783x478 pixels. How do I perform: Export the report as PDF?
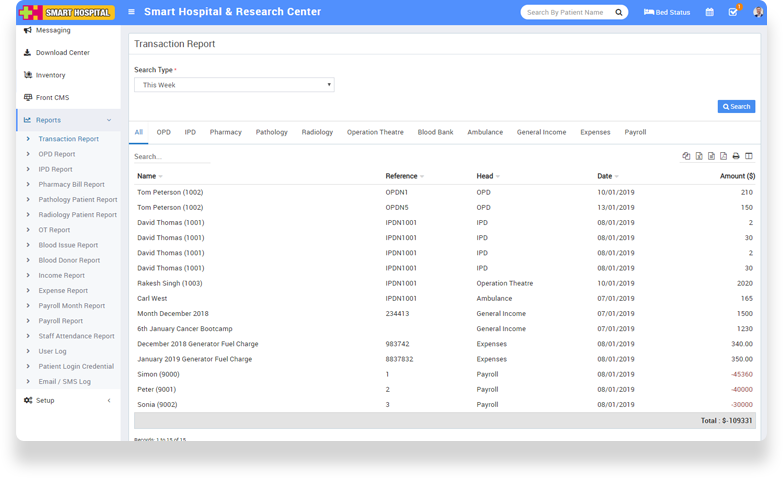click(723, 156)
